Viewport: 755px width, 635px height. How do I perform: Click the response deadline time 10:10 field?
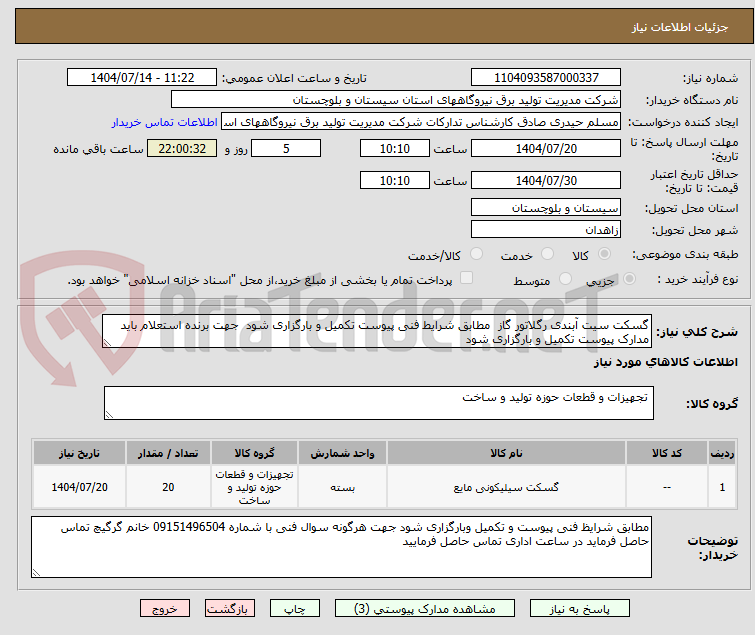395,148
